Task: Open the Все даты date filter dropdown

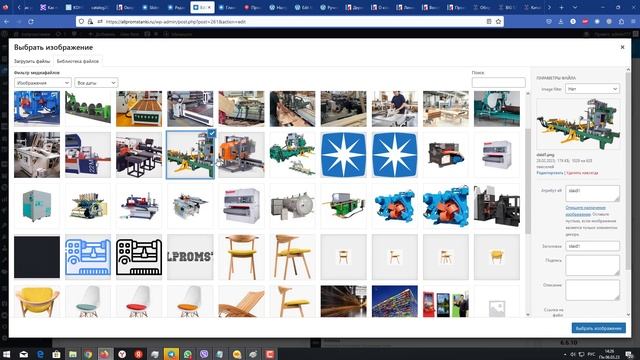Action: click(x=96, y=83)
